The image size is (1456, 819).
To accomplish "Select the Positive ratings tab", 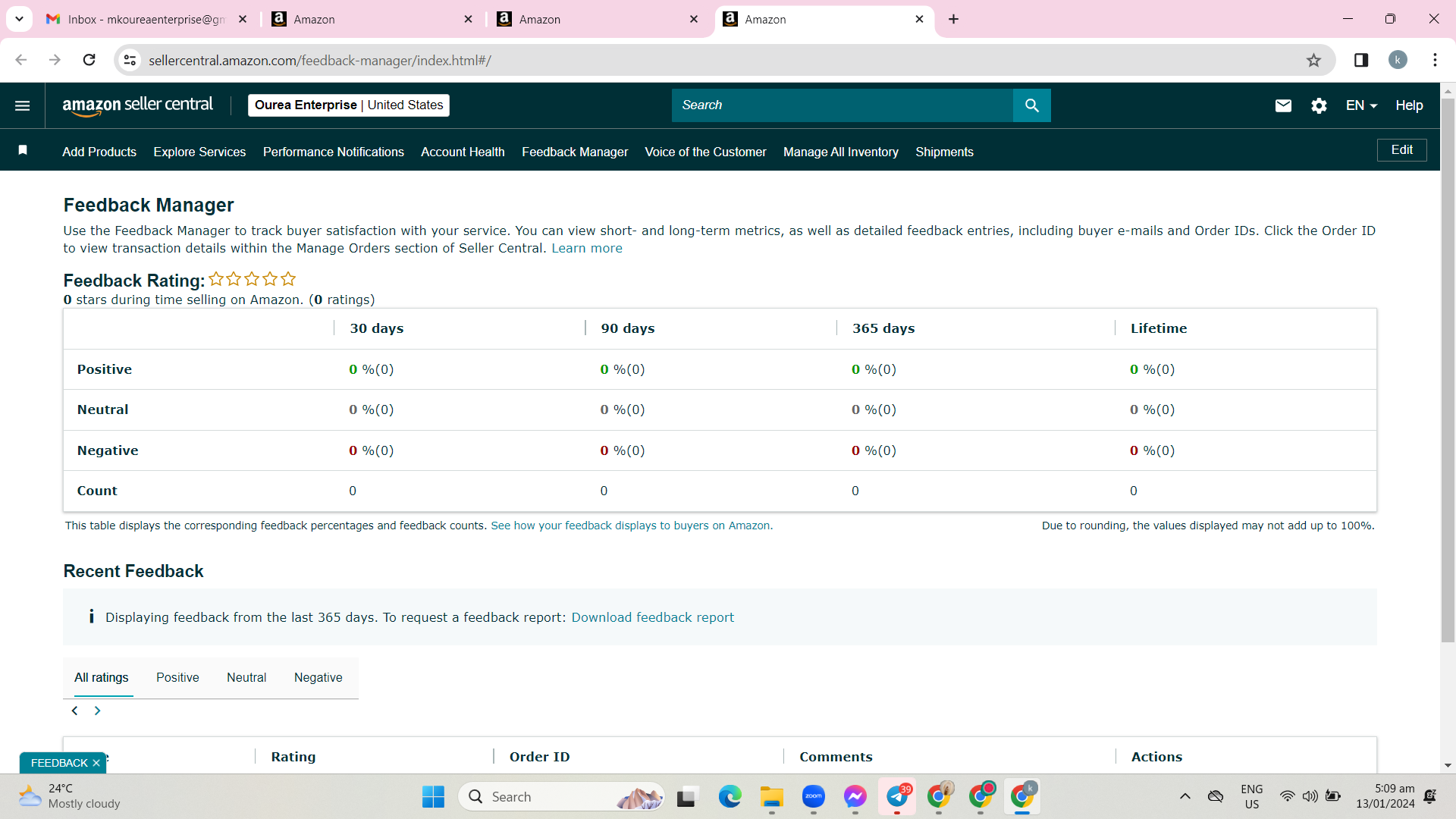I will point(177,678).
